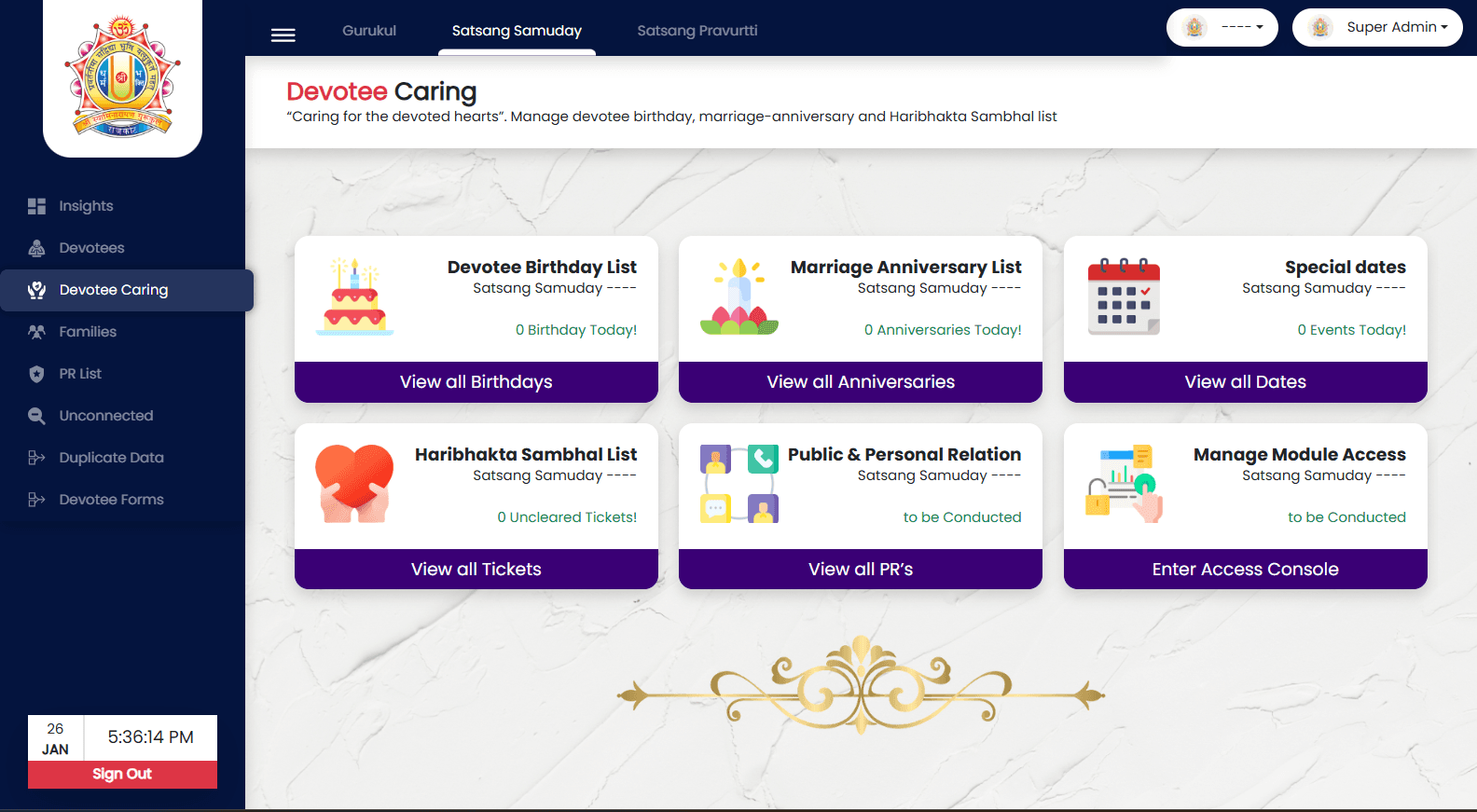Switch to the Gurukul tab

[369, 31]
